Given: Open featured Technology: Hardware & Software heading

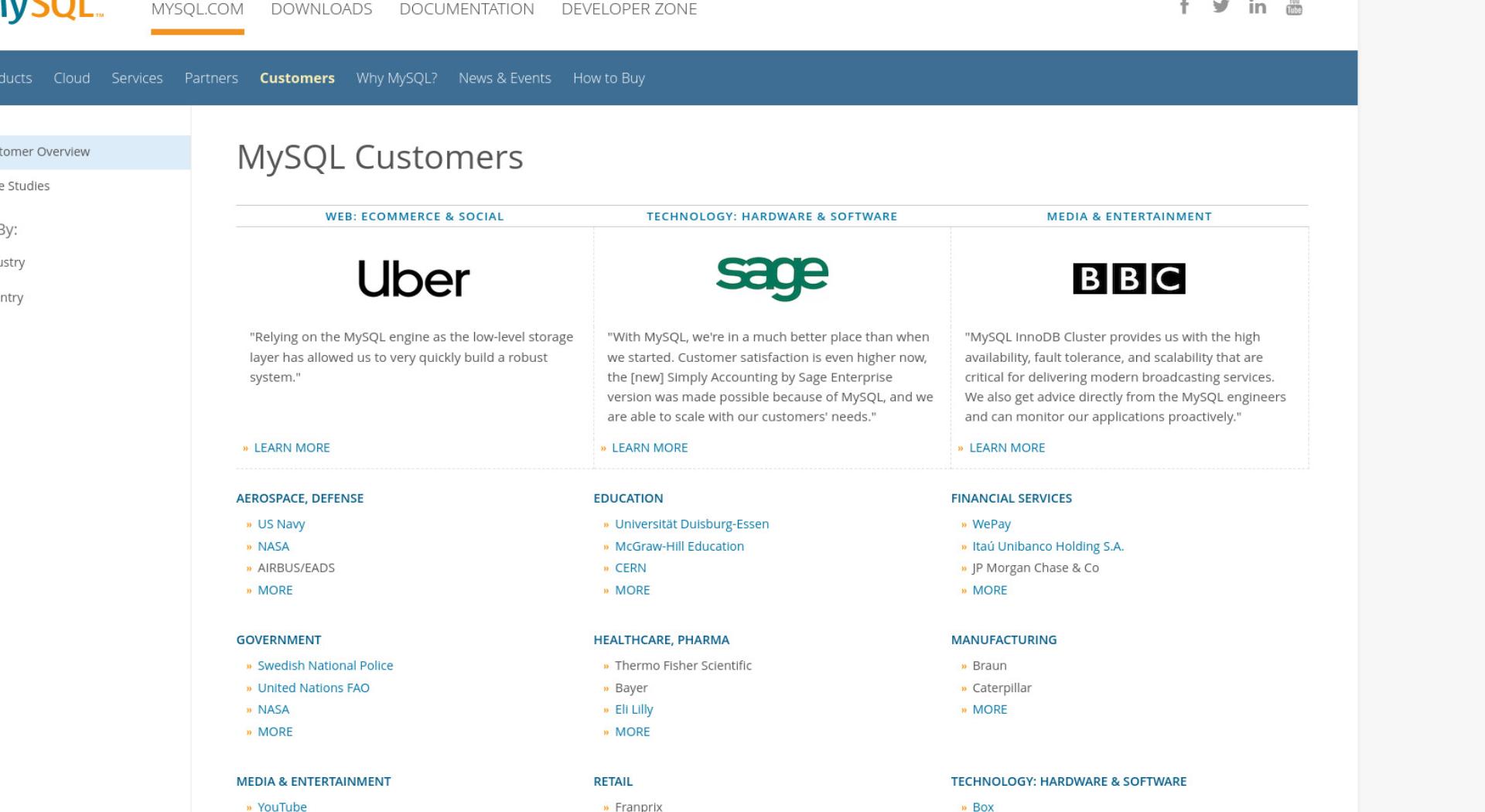Looking at the screenshot, I should click(x=772, y=217).
